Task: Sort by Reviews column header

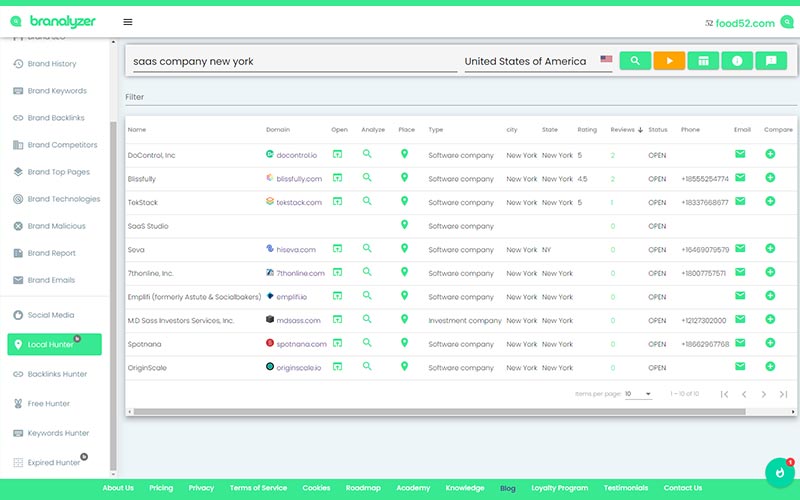Action: click(626, 130)
